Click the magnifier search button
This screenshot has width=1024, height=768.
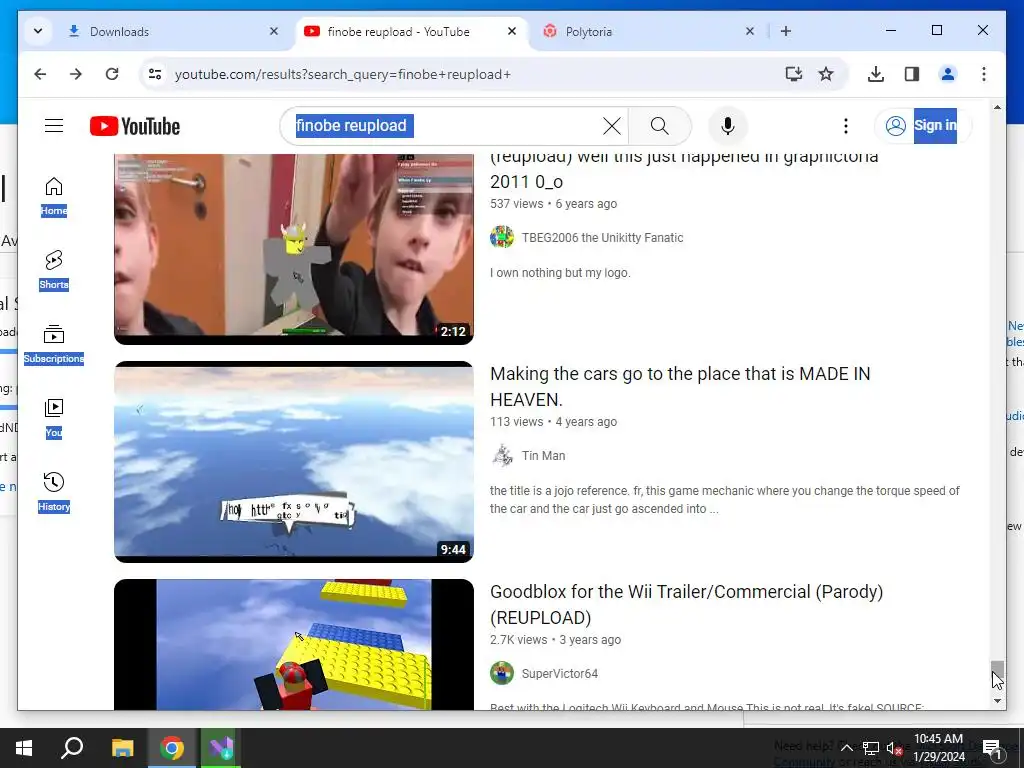pos(660,125)
